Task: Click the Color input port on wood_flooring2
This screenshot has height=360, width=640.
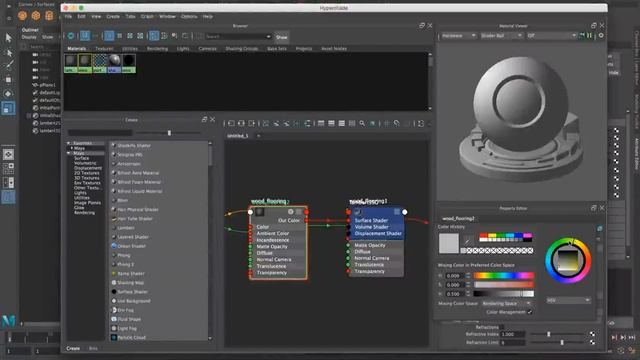Action: click(x=250, y=227)
